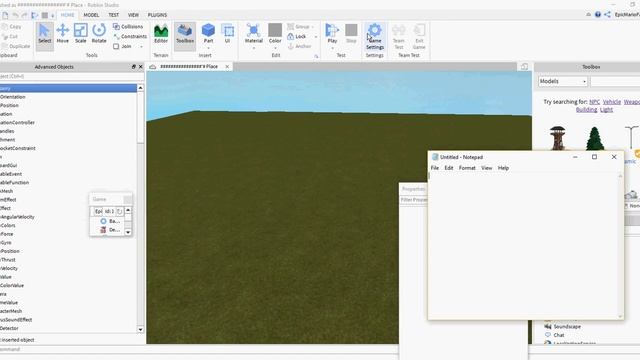
Task: Open the Terrain Editor
Action: (x=161, y=33)
